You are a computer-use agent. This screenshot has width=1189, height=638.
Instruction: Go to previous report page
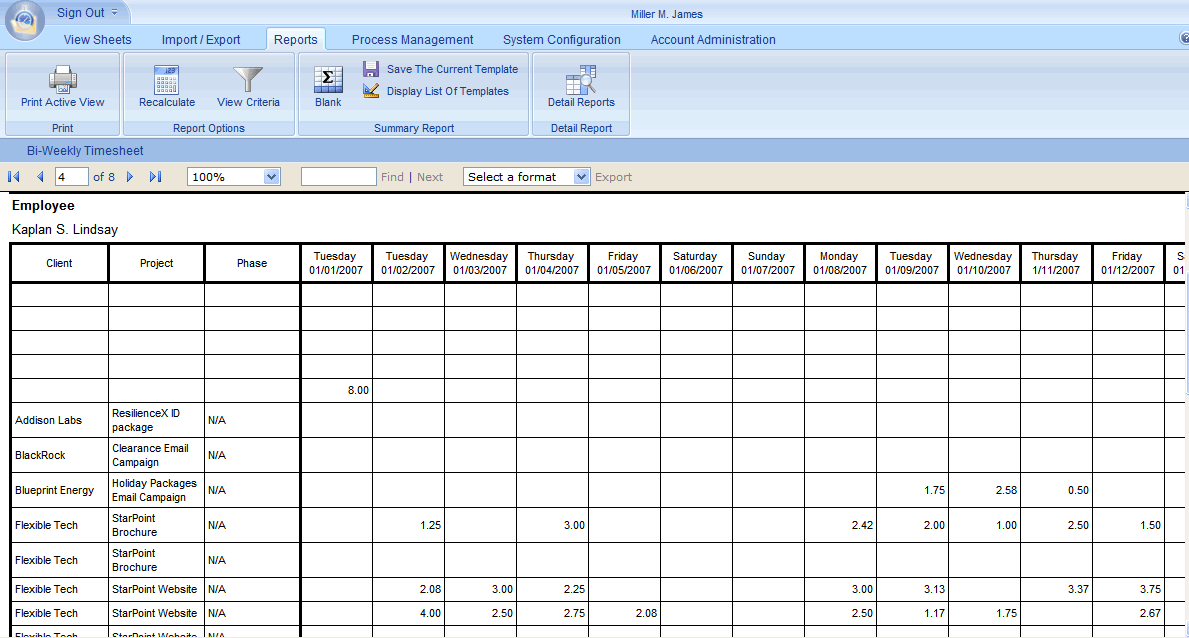tap(40, 177)
